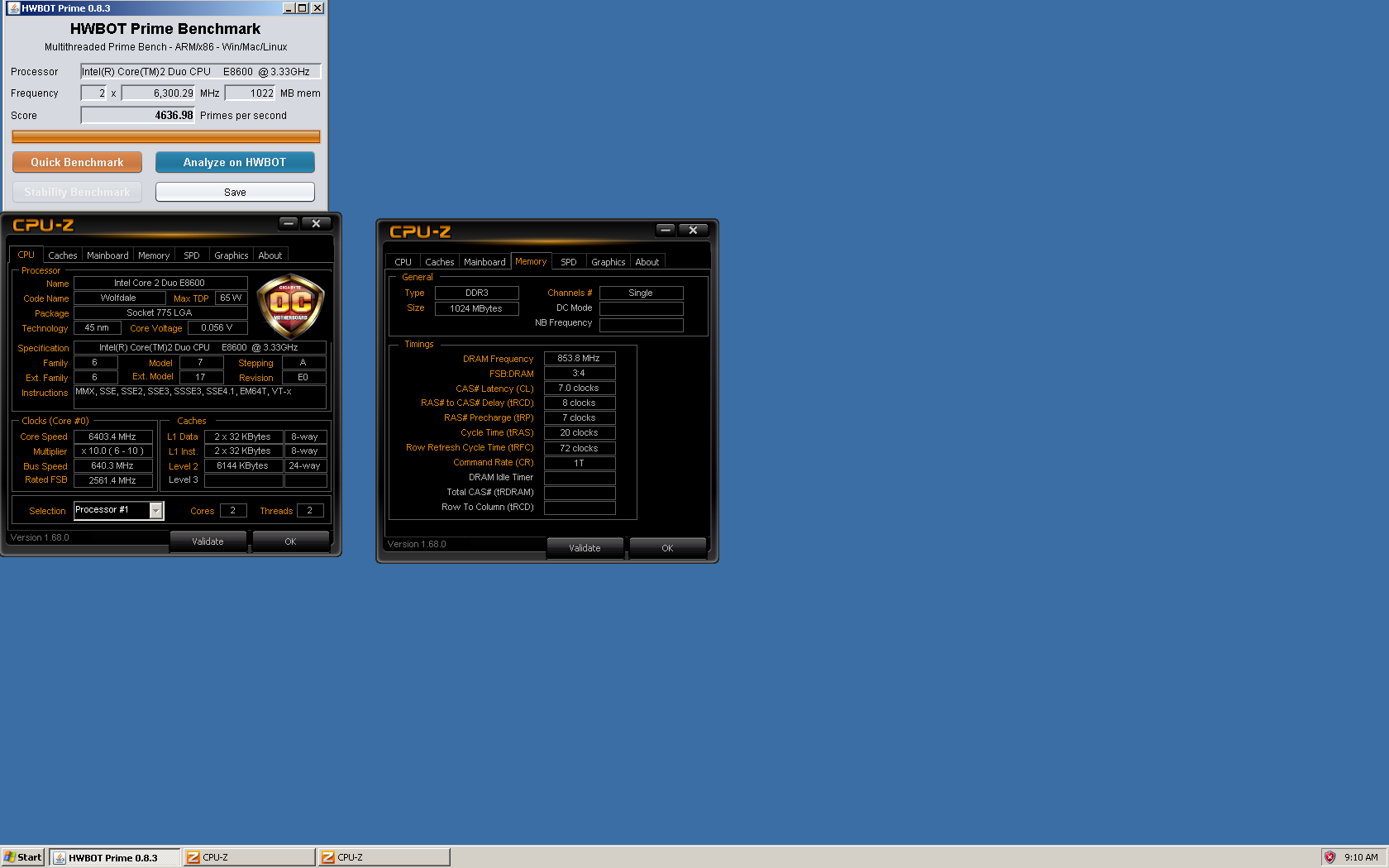Click the memory type DDR3 field

(x=477, y=293)
